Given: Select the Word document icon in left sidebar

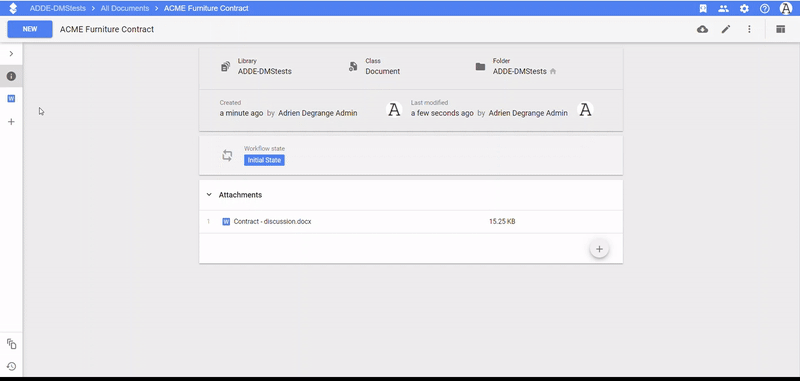Looking at the screenshot, I should point(11,98).
